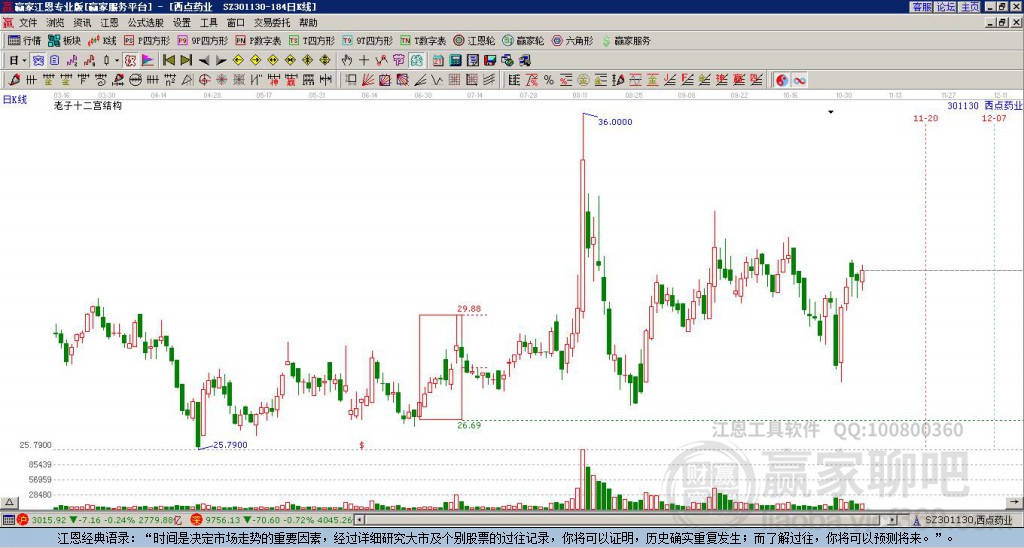Click the 301130 西点药业 stock label

coord(985,105)
